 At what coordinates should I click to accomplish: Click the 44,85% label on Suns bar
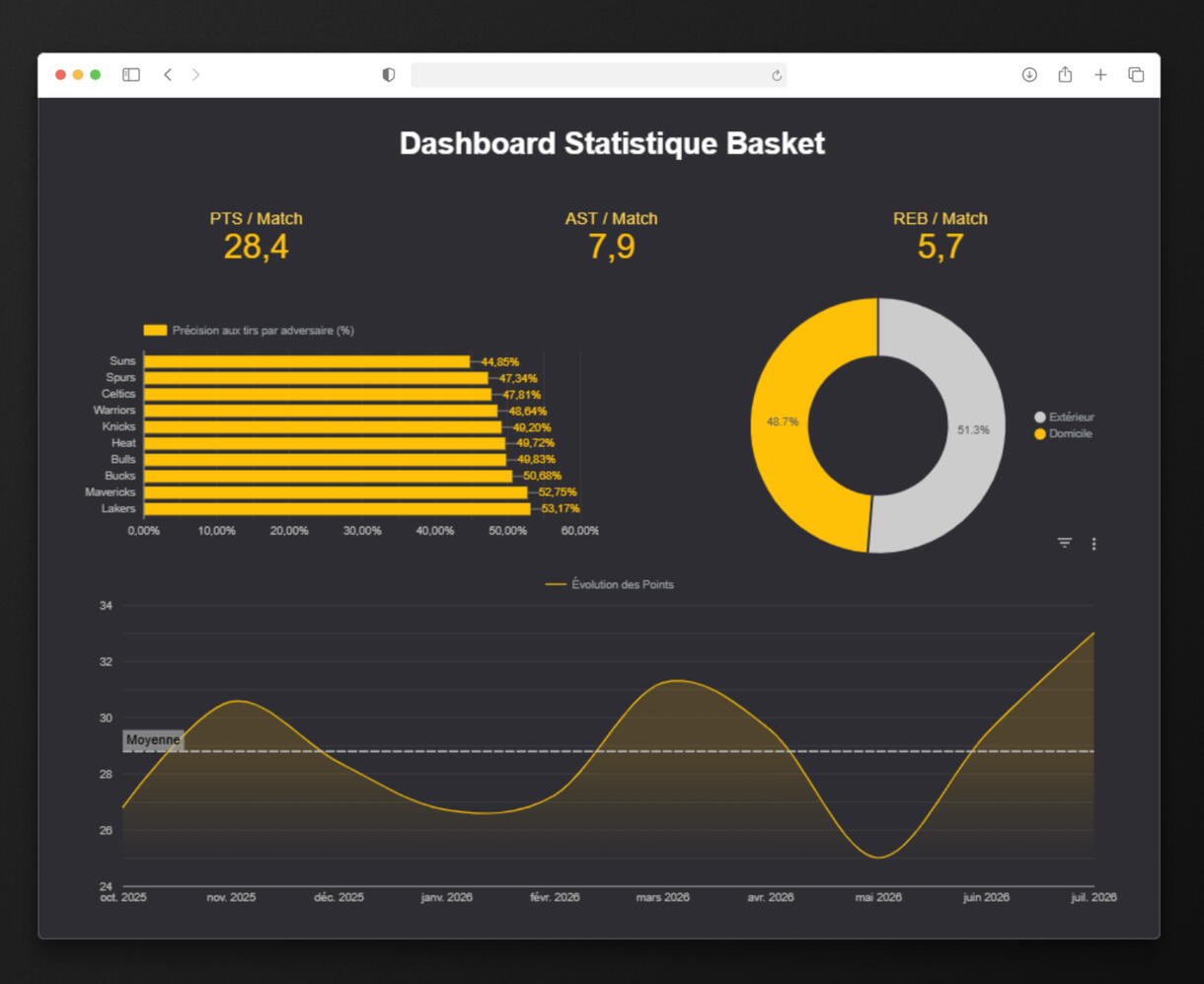499,362
